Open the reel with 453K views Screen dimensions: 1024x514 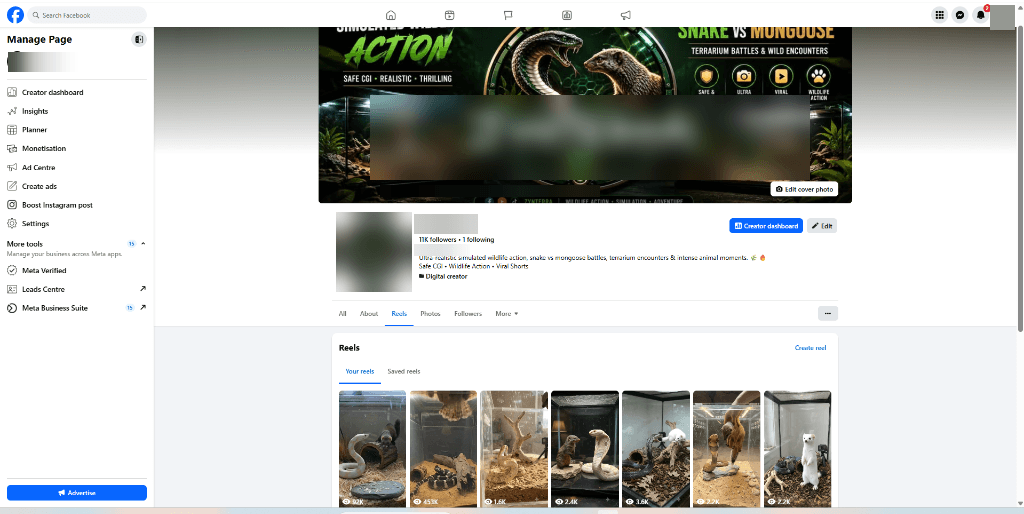443,449
